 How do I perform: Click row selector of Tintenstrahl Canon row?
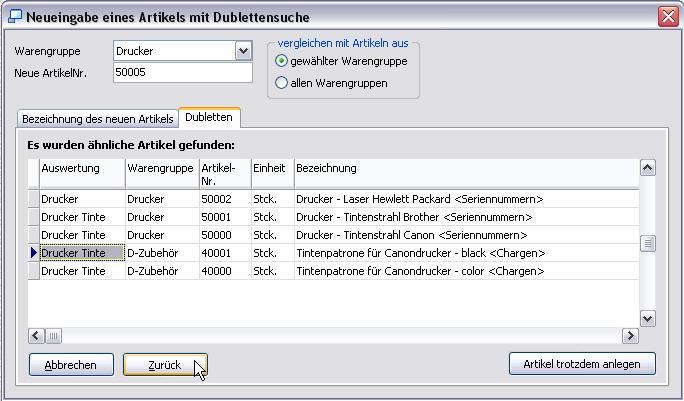point(33,235)
